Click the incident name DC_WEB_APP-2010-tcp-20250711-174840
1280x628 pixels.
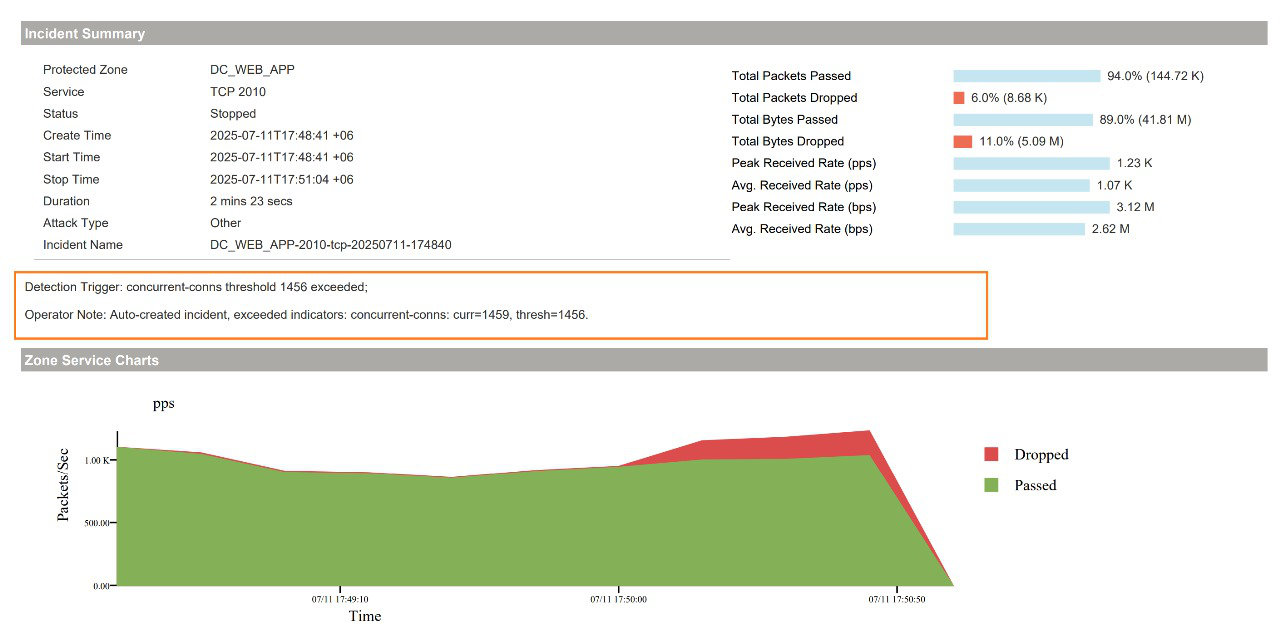click(x=330, y=245)
